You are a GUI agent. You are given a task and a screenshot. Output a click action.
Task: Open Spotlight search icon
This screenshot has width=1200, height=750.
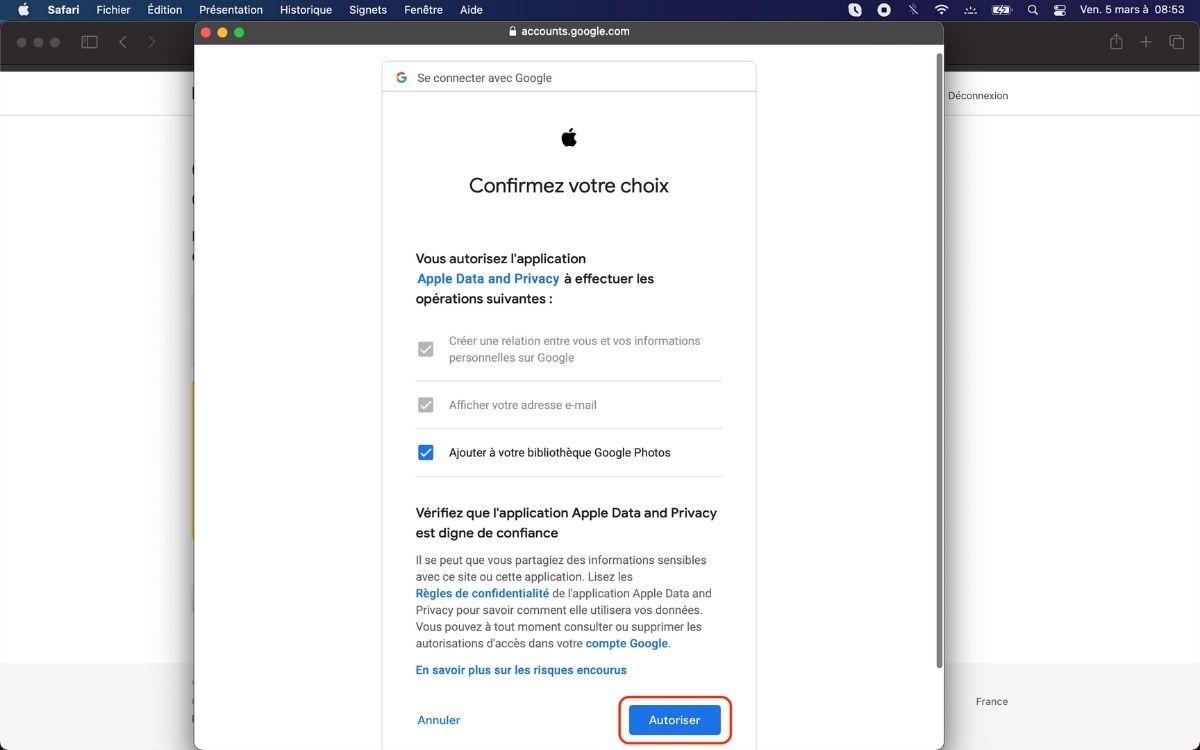tap(1033, 10)
